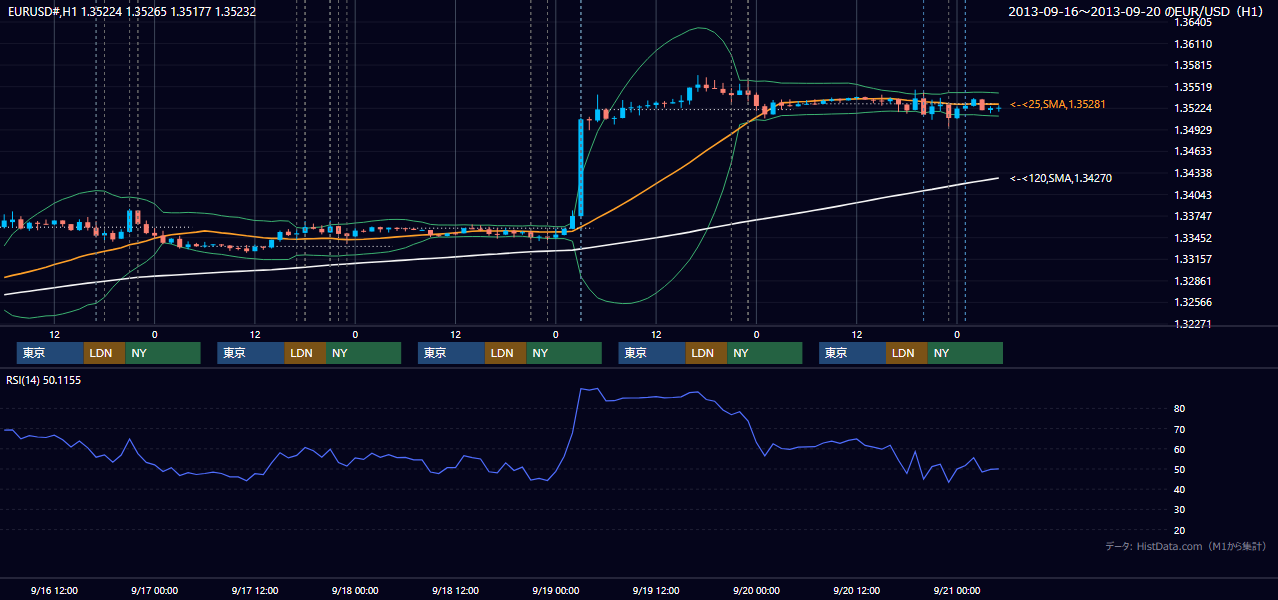Choose the NY session block for 9/18
Screen dimensions: 1278x600
coord(564,353)
